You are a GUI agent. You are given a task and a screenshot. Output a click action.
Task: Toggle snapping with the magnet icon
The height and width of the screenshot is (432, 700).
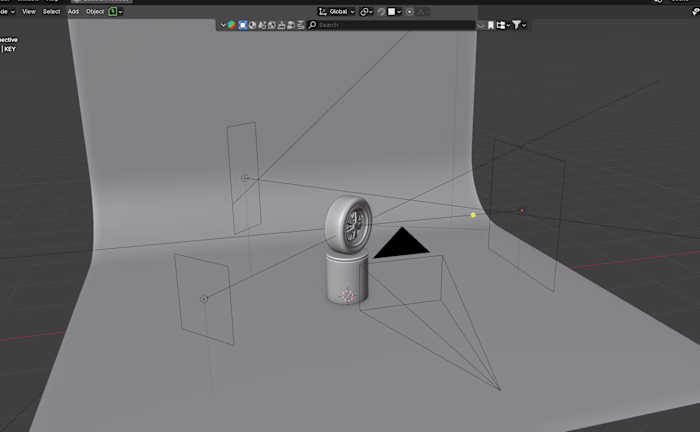[381, 12]
